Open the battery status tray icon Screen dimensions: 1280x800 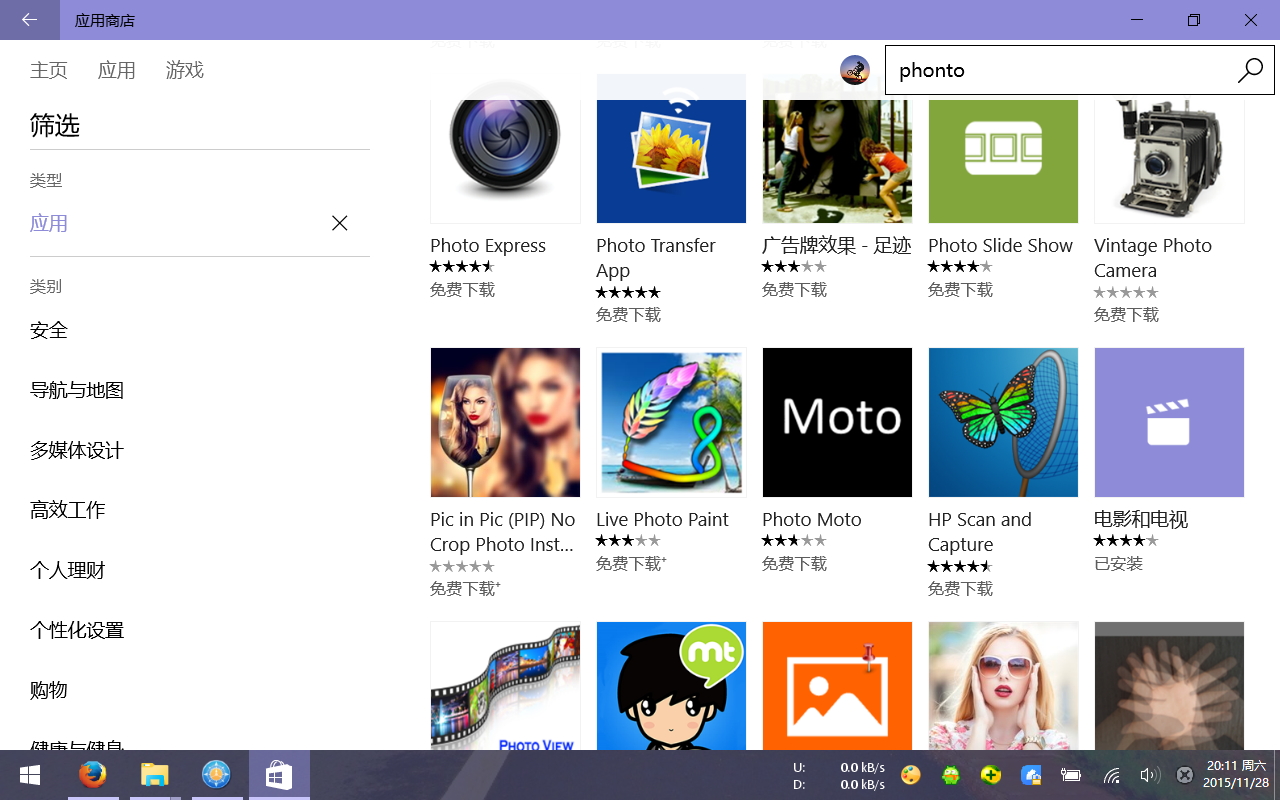pos(1071,775)
